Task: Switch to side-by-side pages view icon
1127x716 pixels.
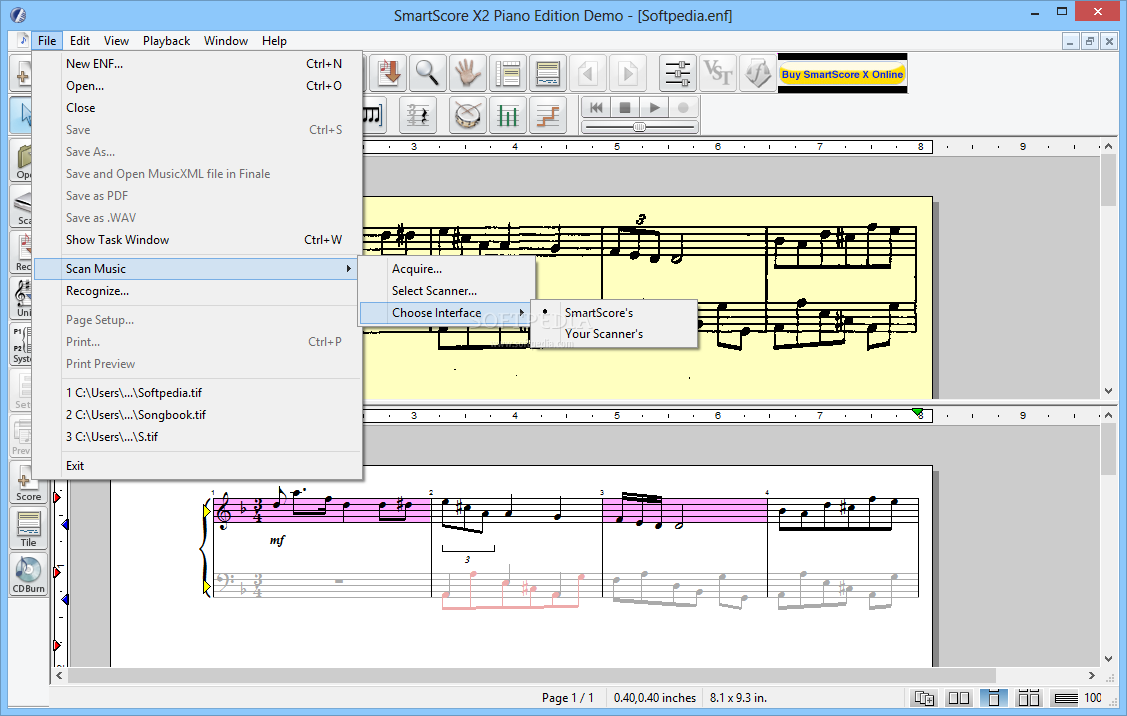Action: [x=959, y=697]
